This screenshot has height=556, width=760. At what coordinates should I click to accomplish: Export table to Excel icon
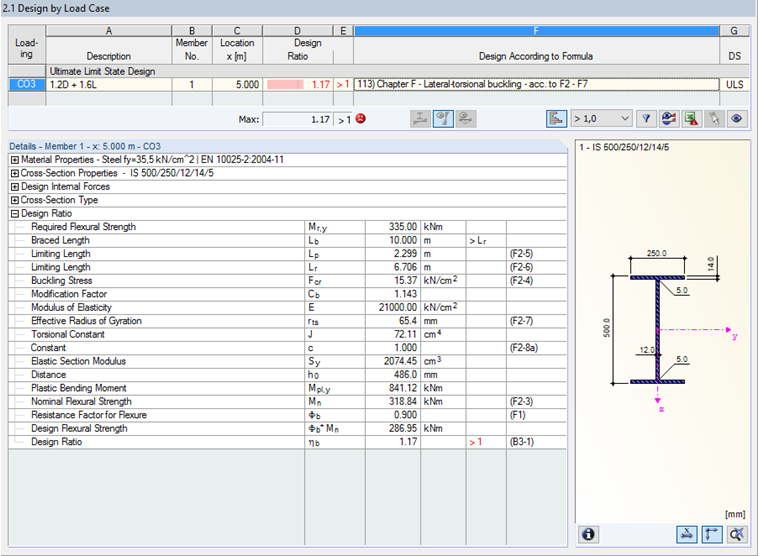click(691, 119)
